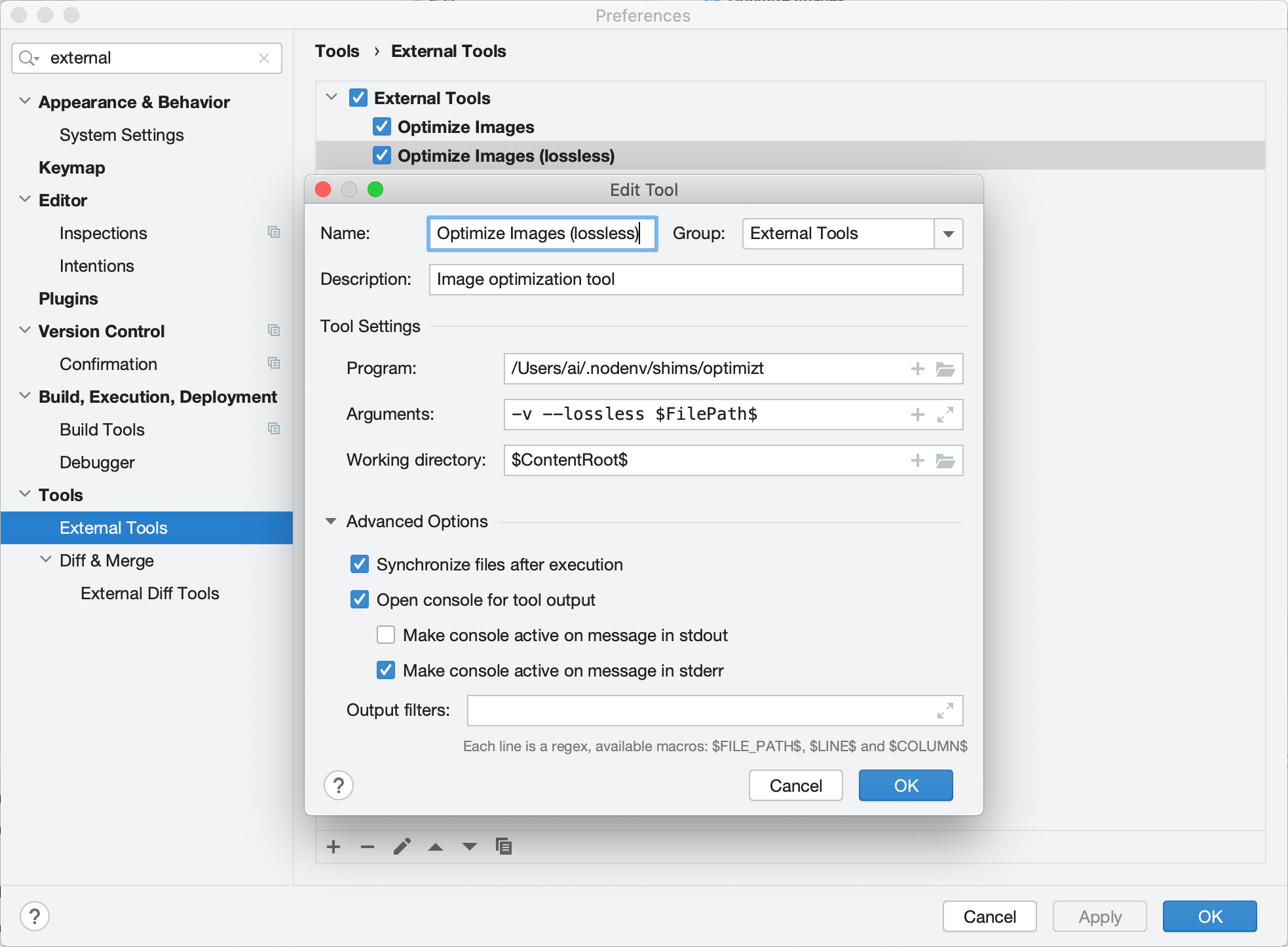Uncheck Synchronize files after execution
The height and width of the screenshot is (947, 1288).
coord(360,565)
